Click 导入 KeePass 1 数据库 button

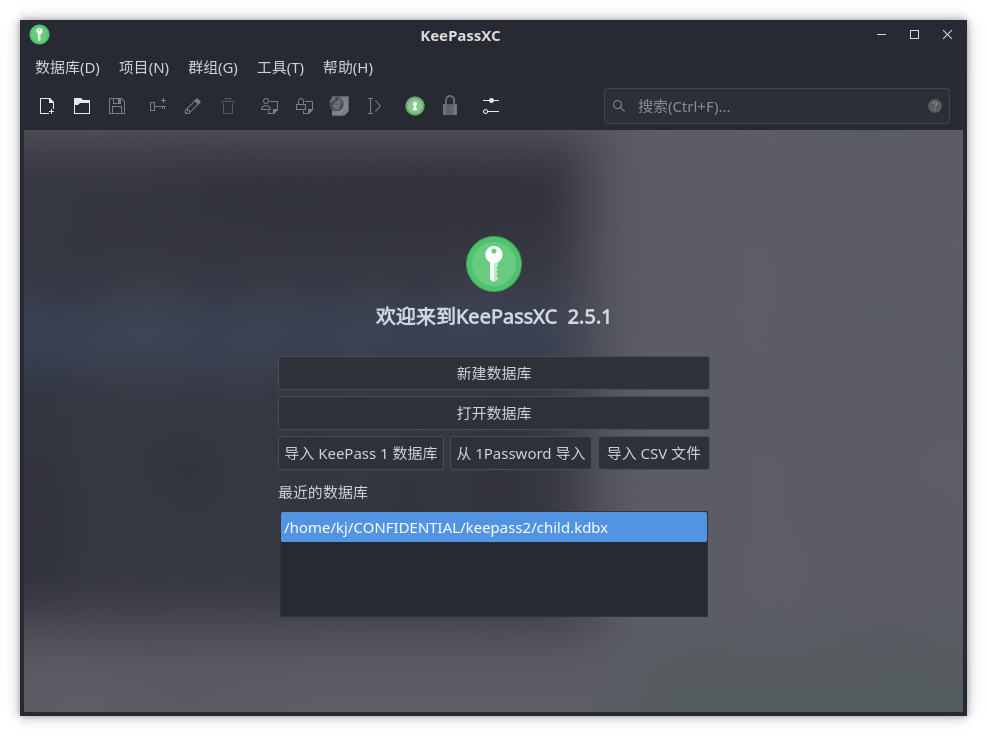click(x=361, y=453)
